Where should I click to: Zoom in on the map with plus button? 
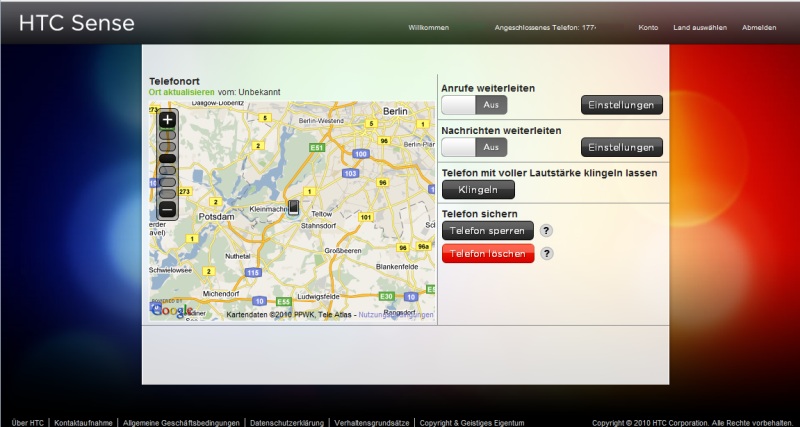(167, 119)
